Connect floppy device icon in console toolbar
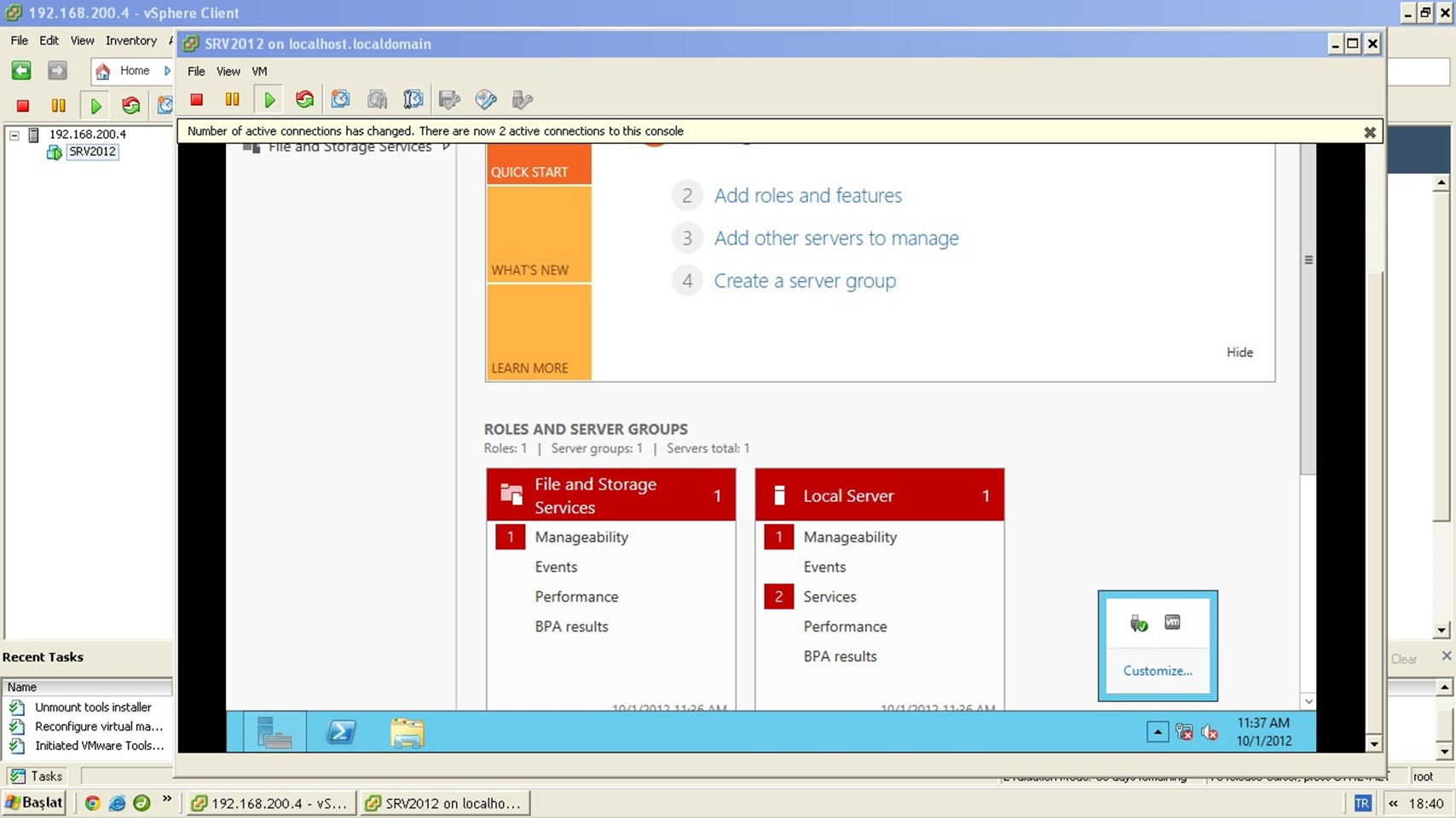 point(449,100)
